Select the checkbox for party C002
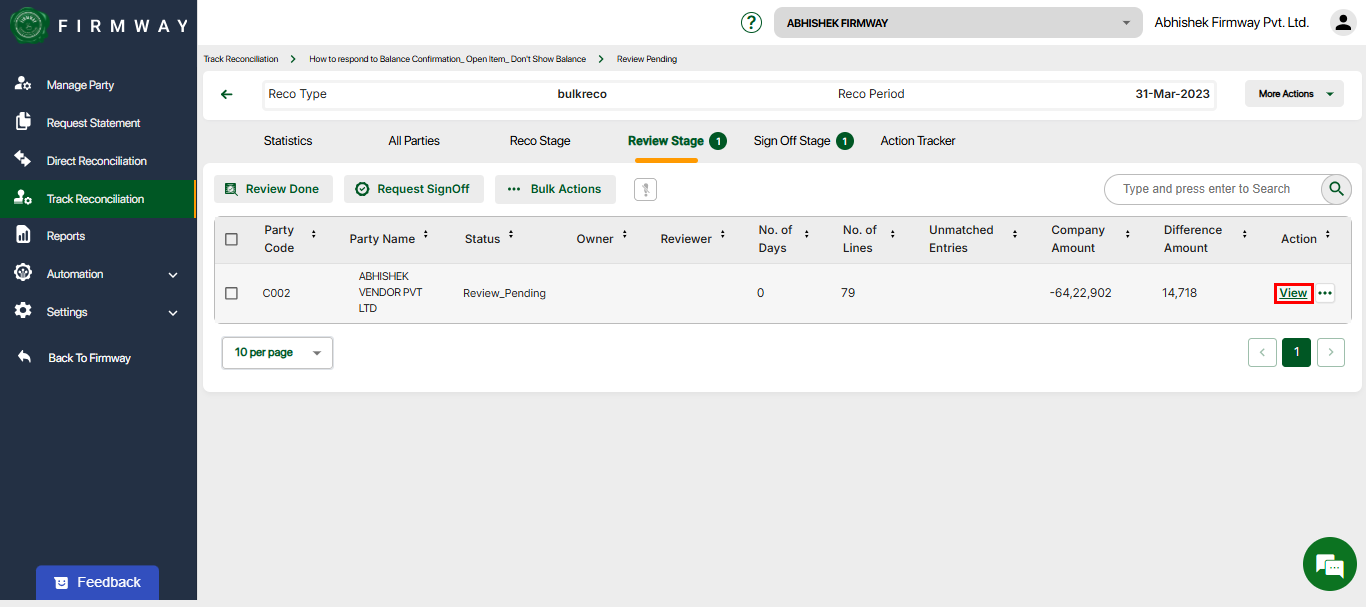1366x607 pixels. click(232, 293)
